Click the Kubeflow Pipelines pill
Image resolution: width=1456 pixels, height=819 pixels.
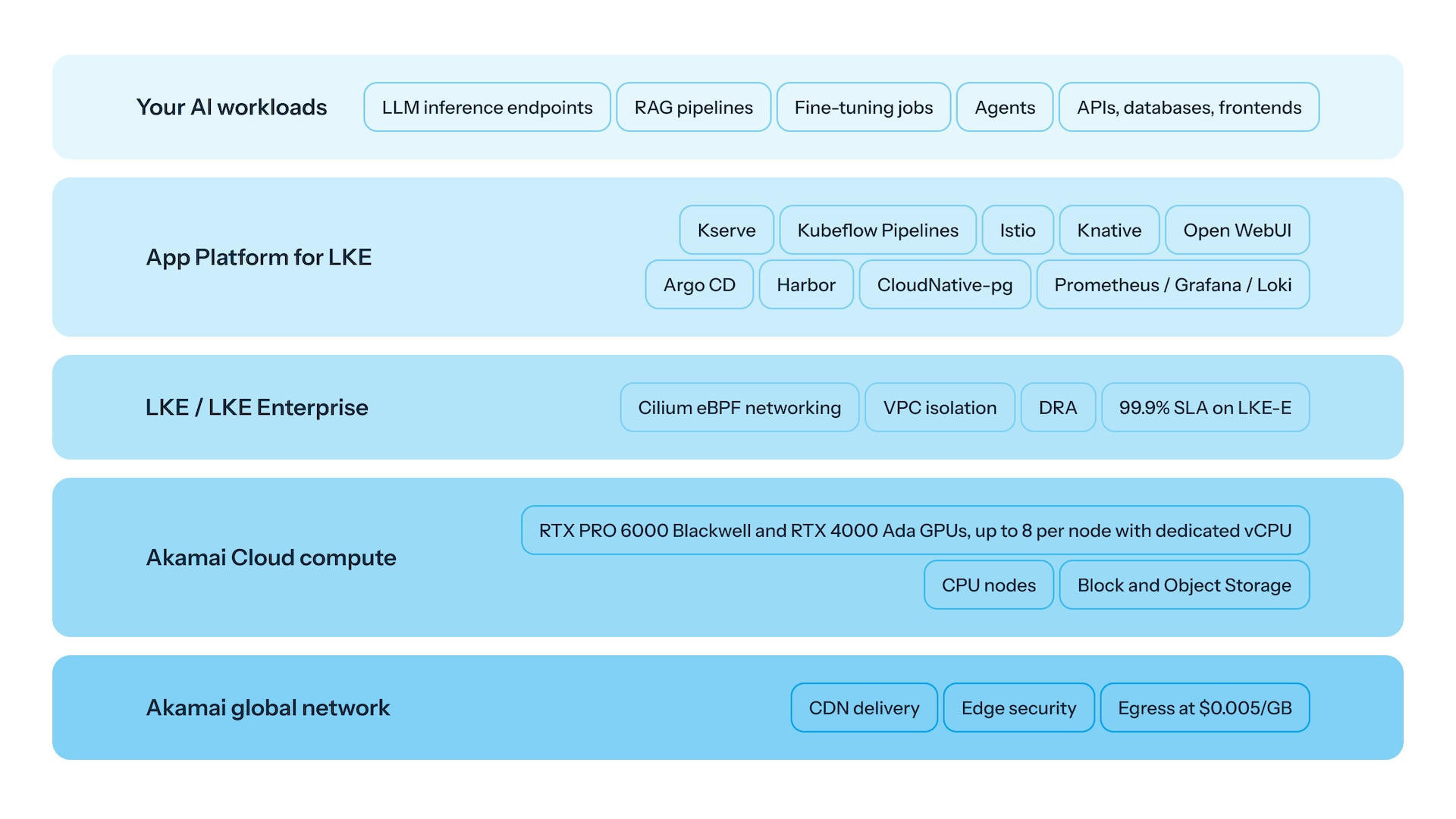point(878,230)
